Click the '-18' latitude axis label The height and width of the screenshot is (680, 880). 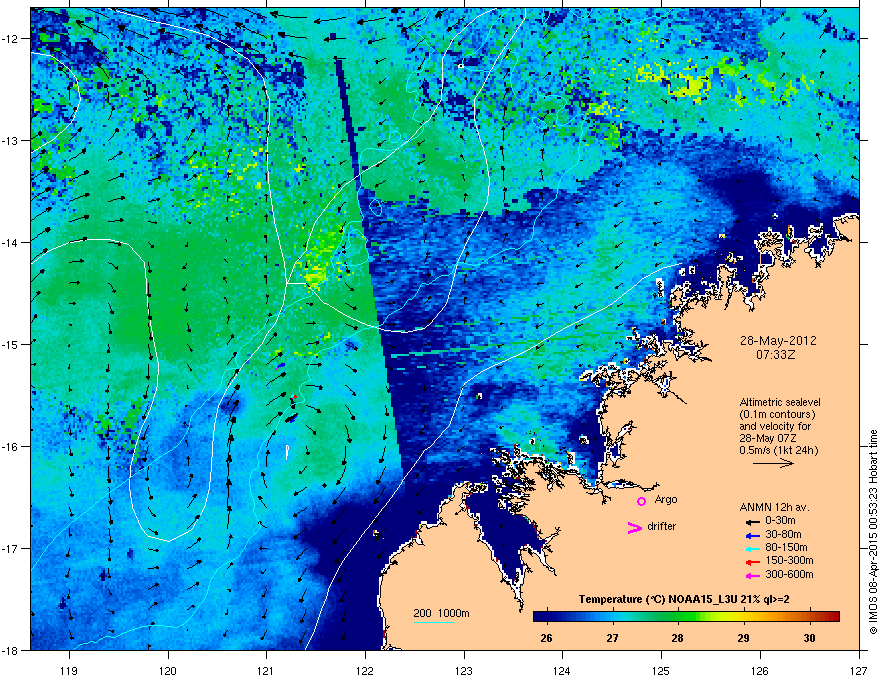coord(10,651)
